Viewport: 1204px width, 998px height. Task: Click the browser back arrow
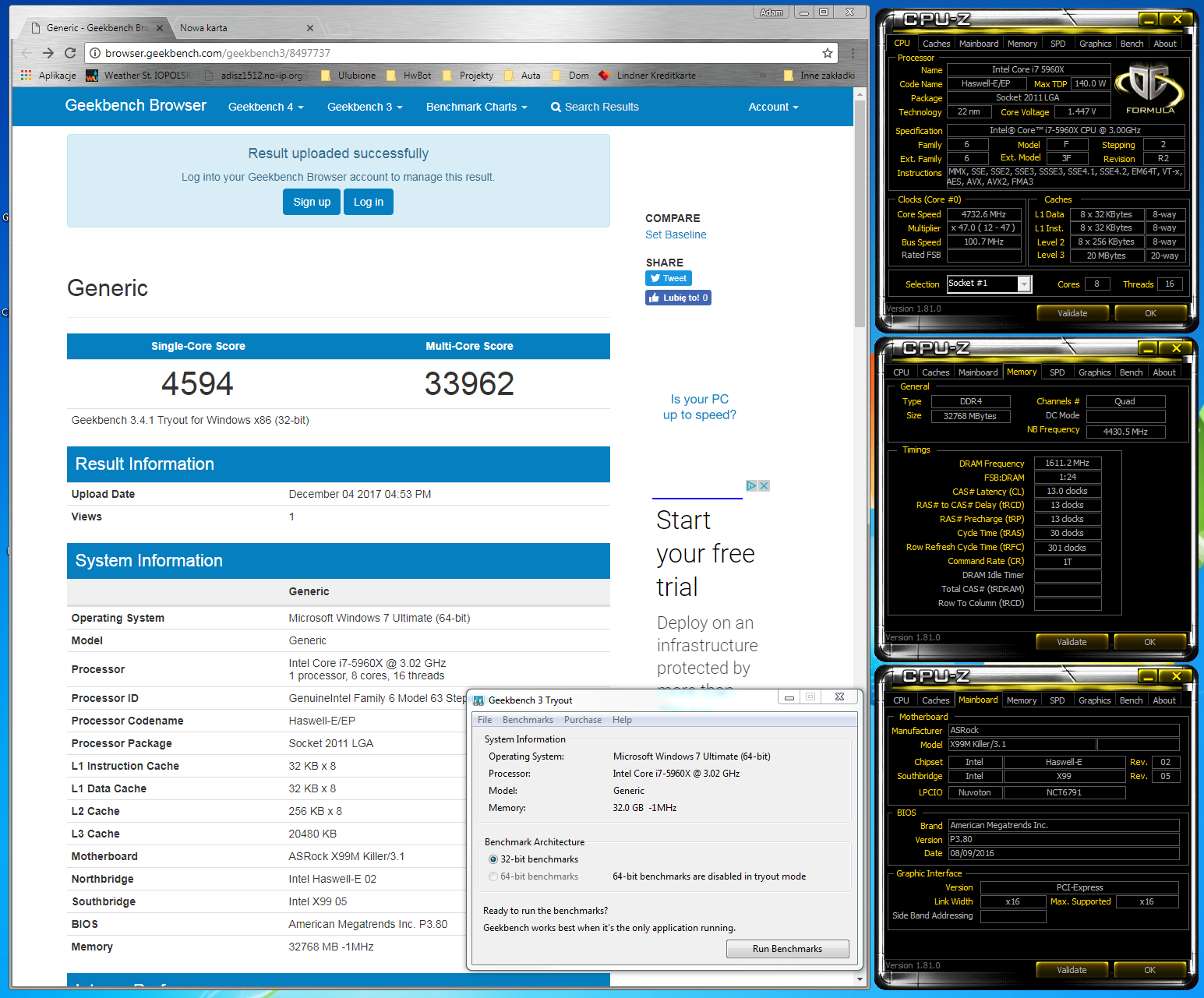(x=26, y=53)
